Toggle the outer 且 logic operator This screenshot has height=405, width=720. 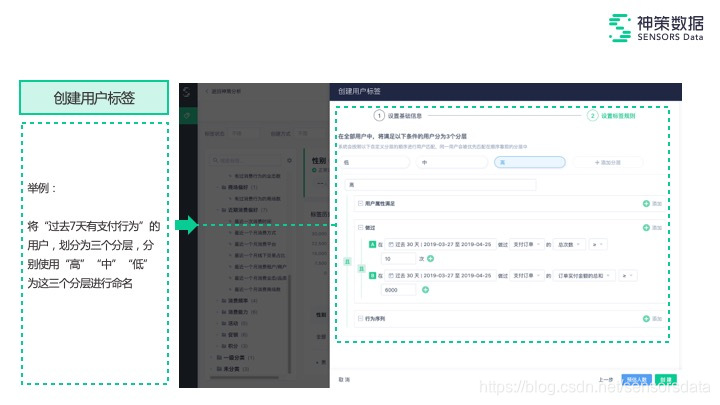[x=348, y=261]
